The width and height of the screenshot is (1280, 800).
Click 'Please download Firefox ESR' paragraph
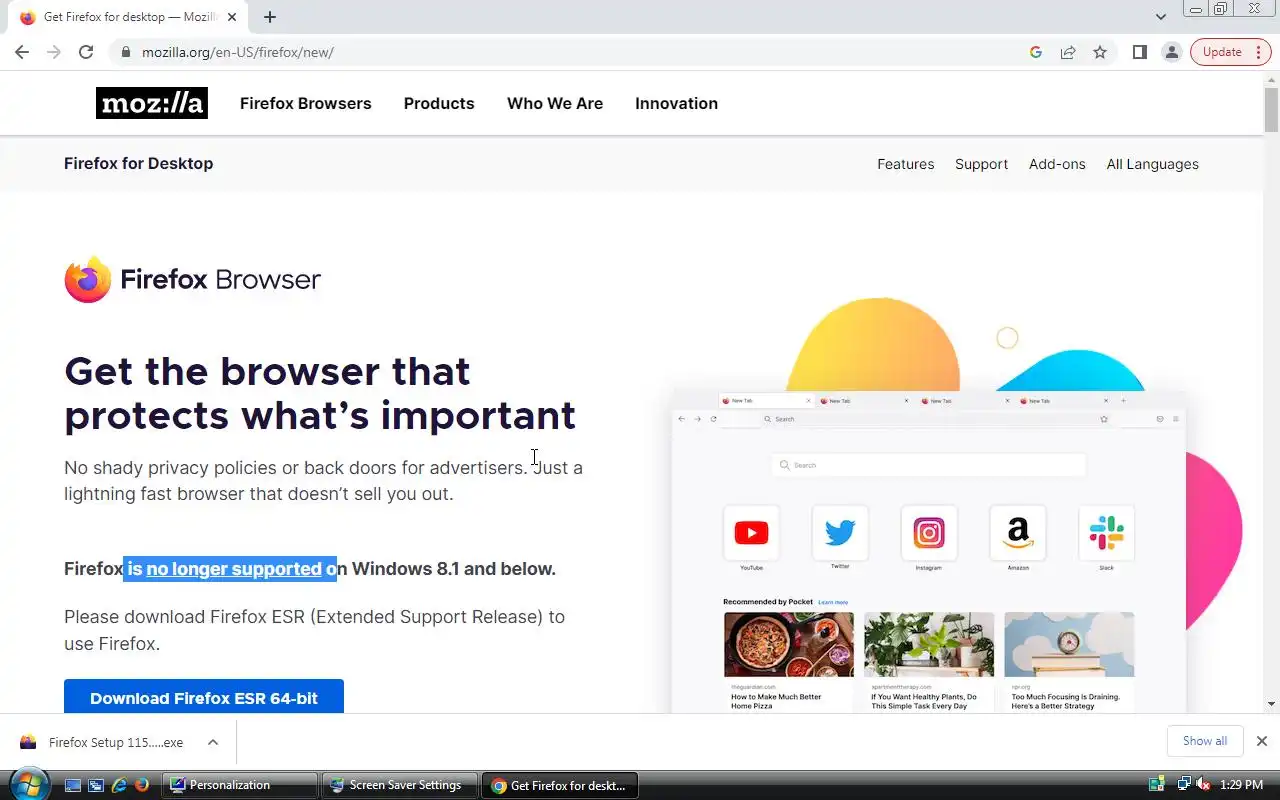[314, 630]
